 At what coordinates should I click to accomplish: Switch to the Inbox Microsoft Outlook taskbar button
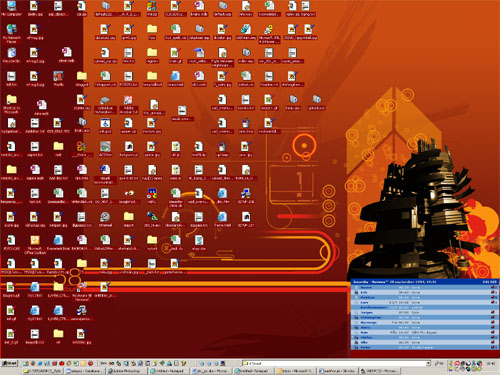coord(295,371)
